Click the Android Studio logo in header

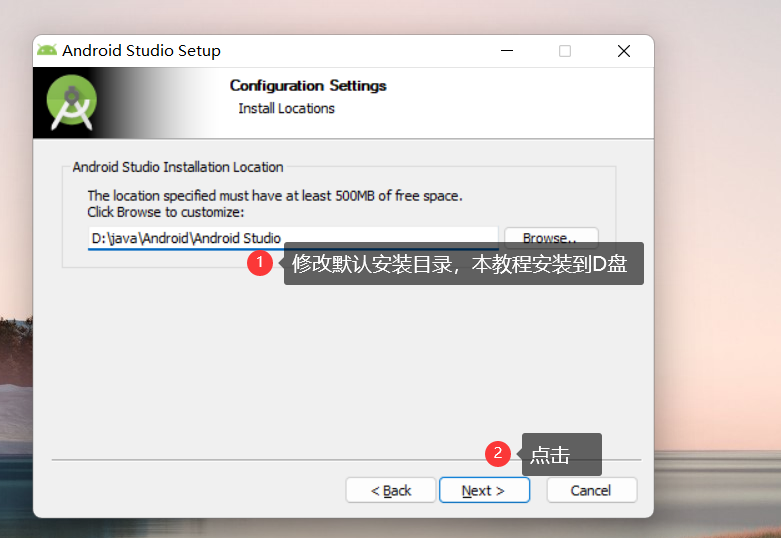pos(72,103)
